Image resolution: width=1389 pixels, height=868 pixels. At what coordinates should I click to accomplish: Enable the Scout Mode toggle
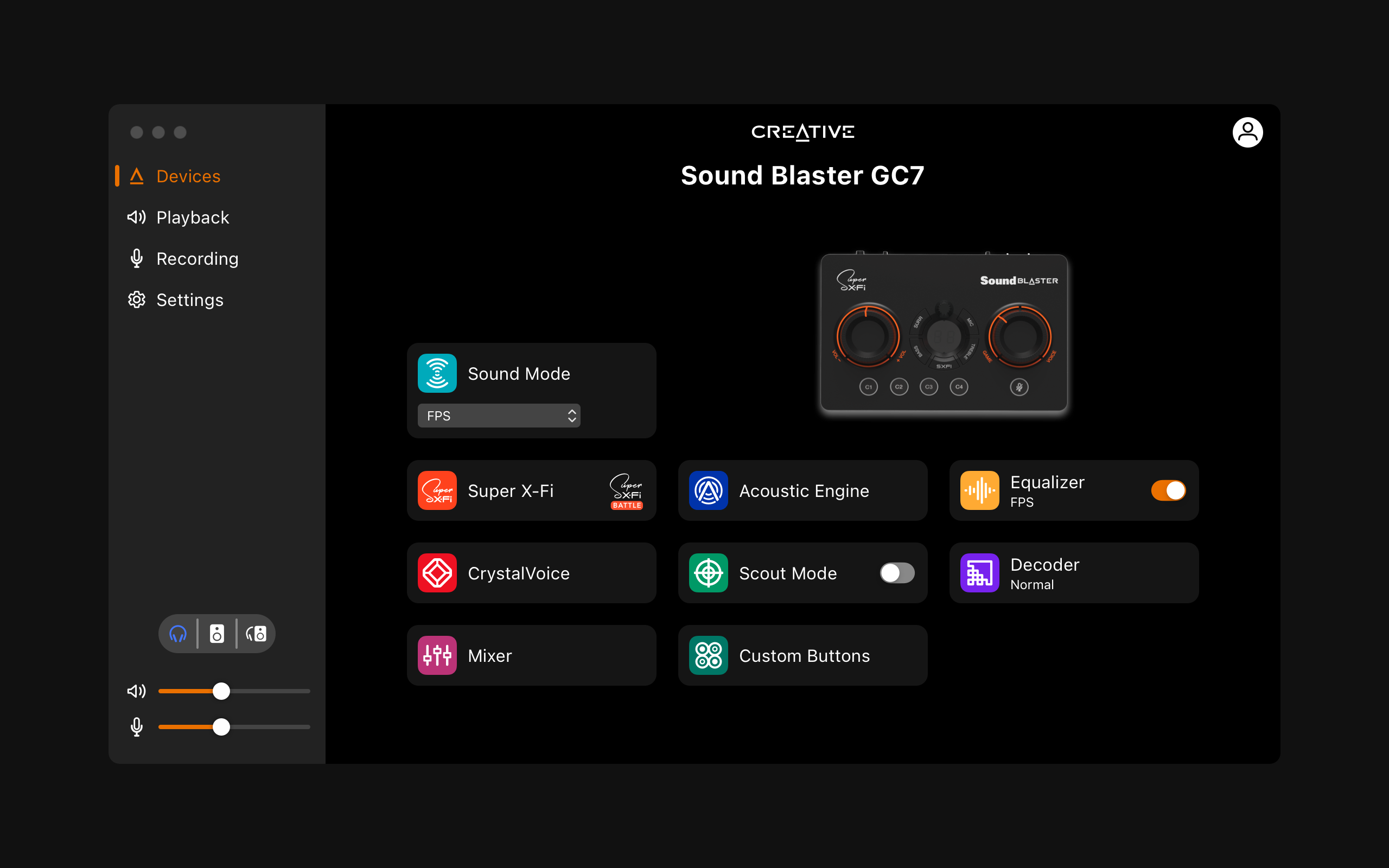(897, 573)
